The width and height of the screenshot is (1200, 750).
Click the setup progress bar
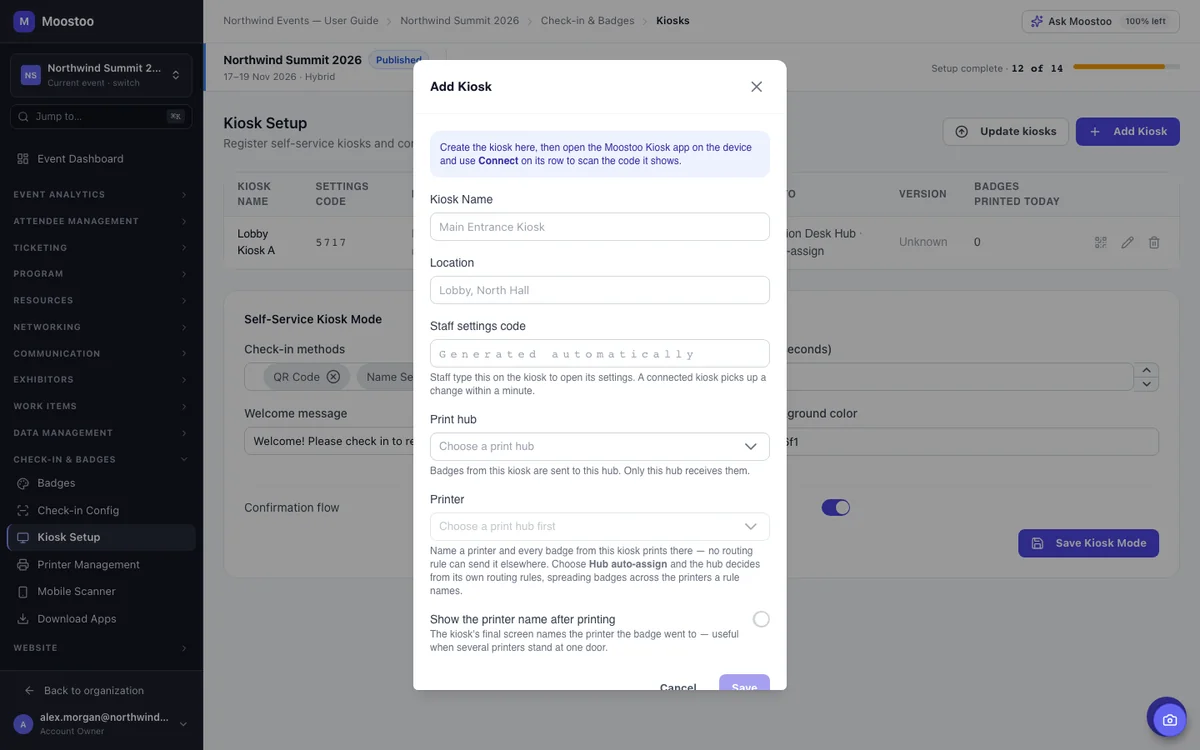[x=1126, y=67]
